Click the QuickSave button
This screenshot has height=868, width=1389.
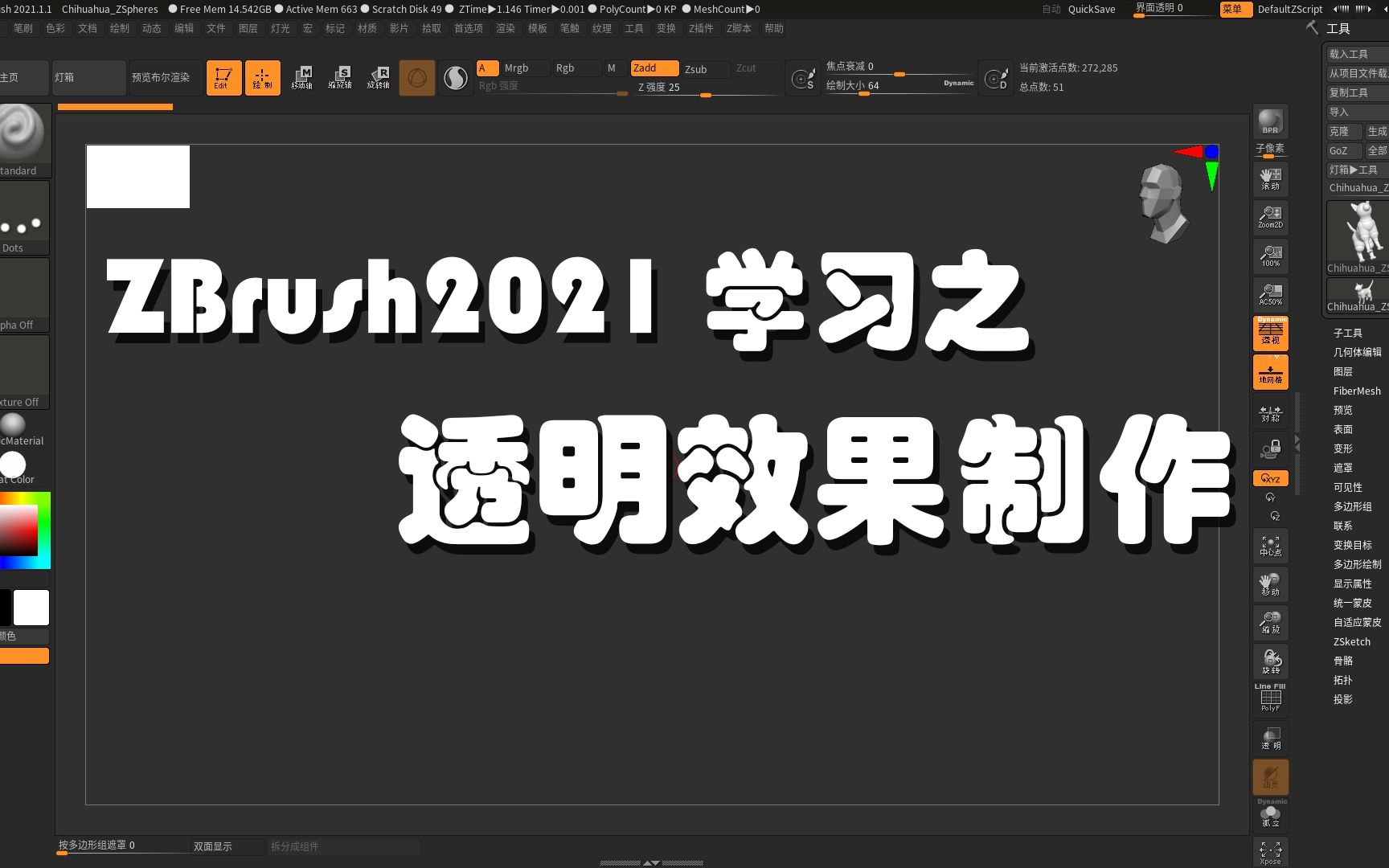tap(1092, 10)
